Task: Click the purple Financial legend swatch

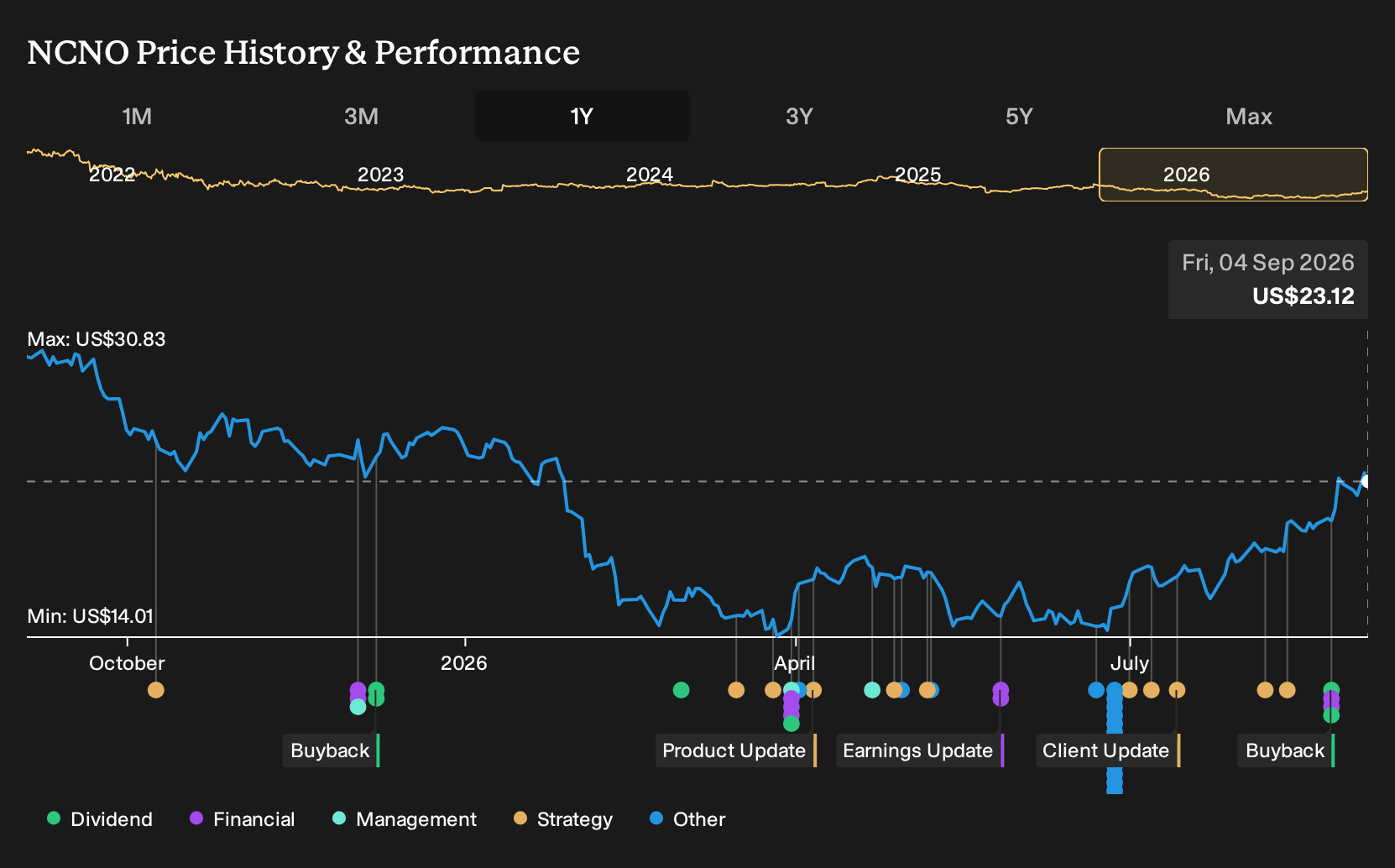Action: 196,818
